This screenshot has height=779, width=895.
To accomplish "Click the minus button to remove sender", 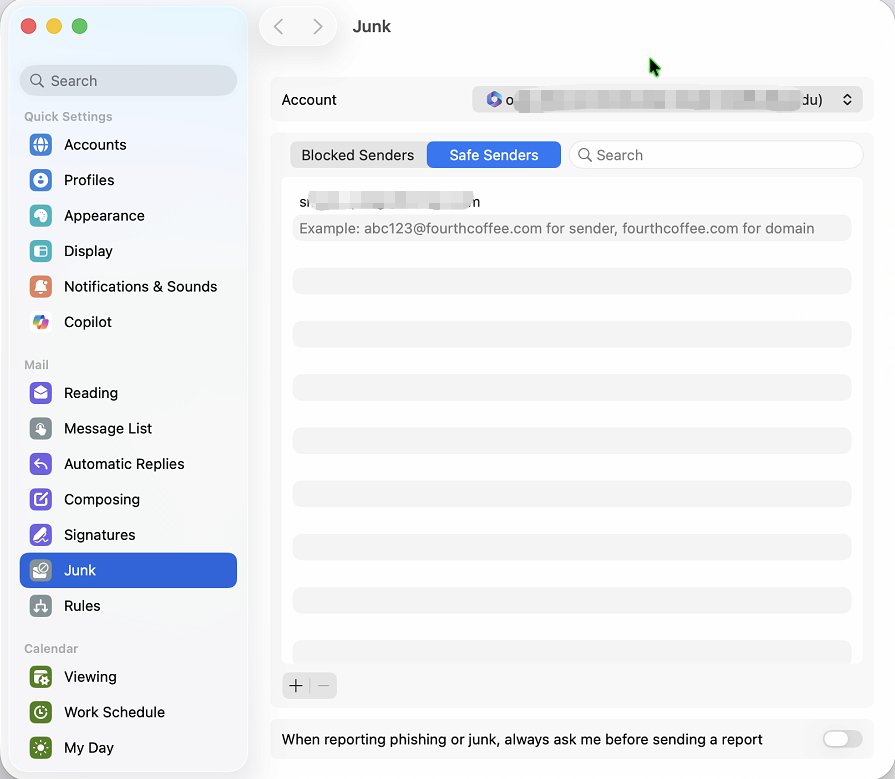I will pos(323,685).
